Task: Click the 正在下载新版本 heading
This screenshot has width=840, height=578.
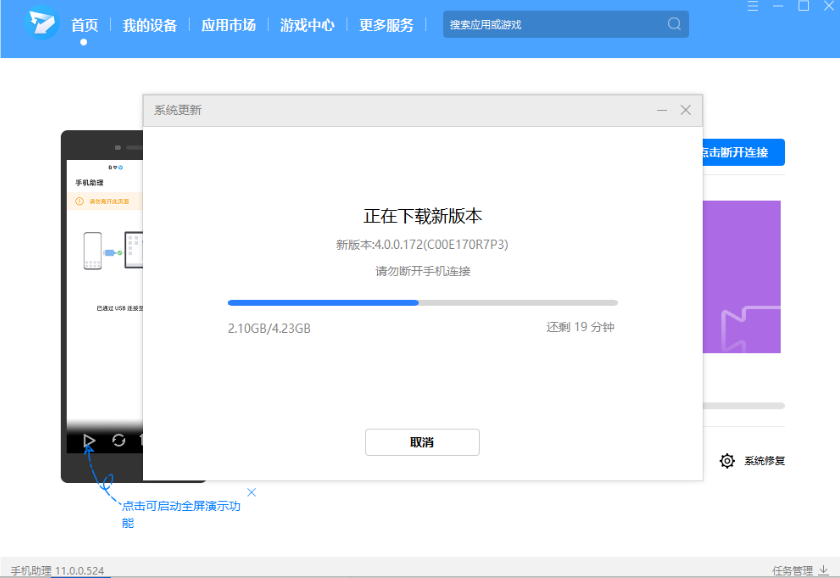Action: coord(423,216)
